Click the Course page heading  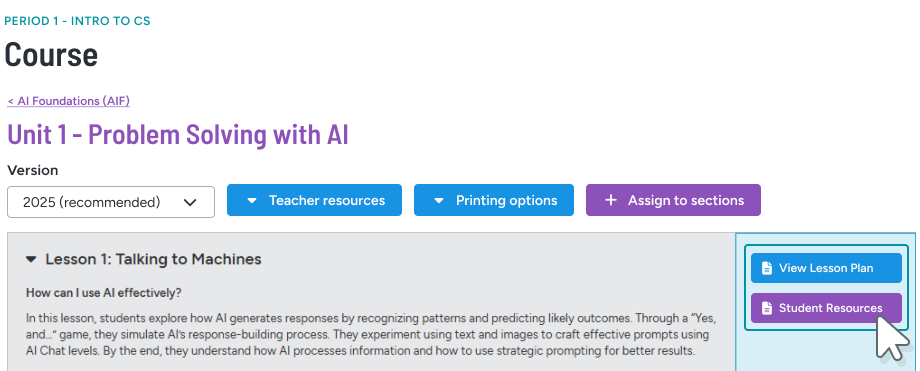point(51,55)
